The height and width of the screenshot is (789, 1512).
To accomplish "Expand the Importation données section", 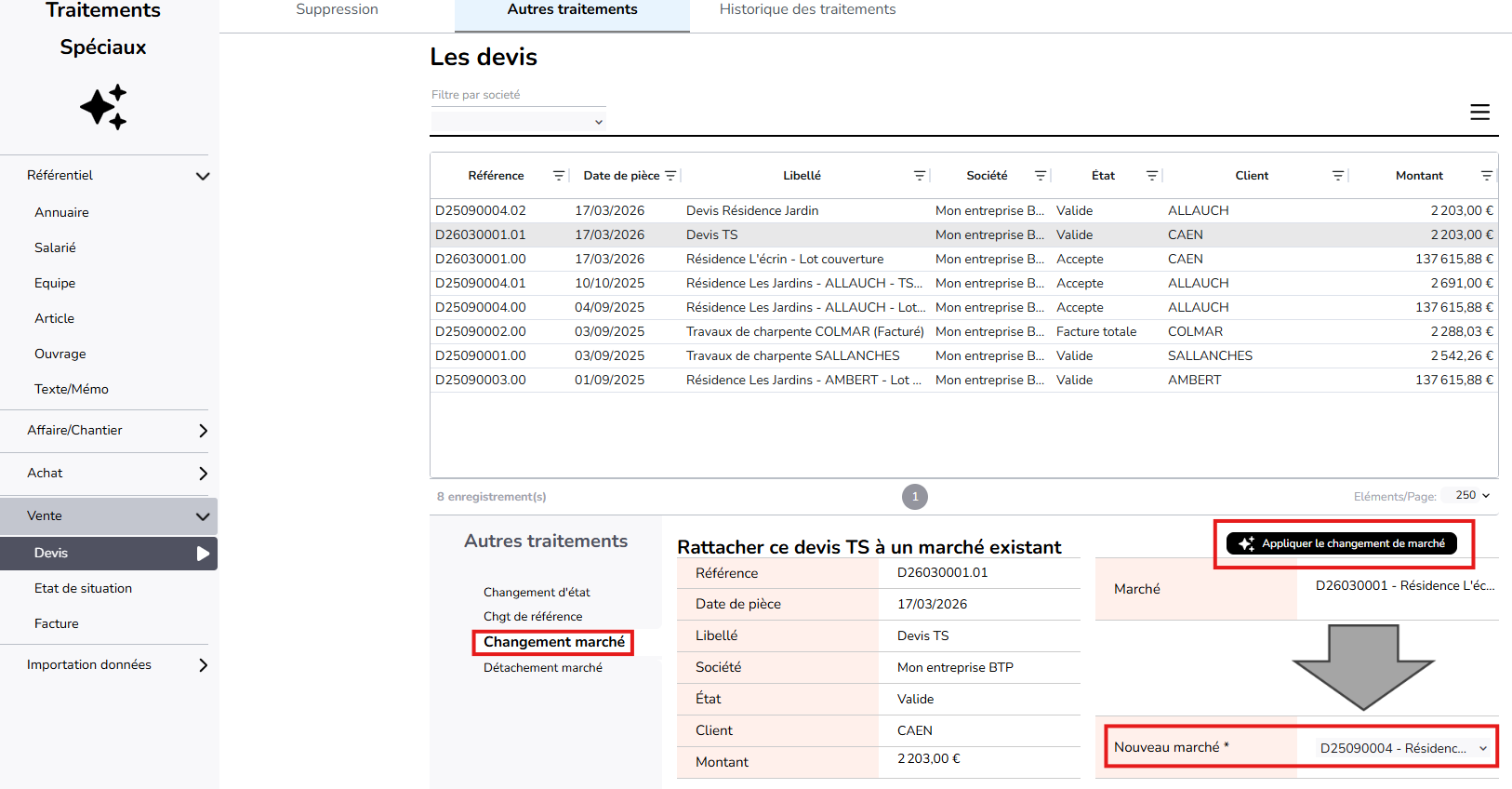I will point(202,665).
